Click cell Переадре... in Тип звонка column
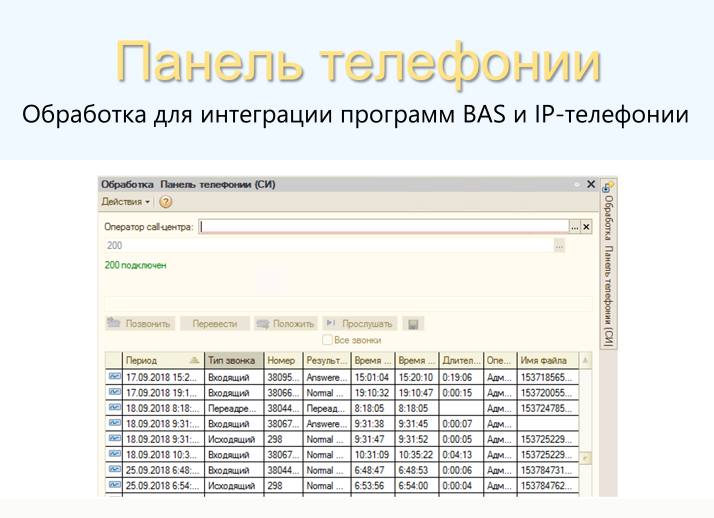Image resolution: width=714 pixels, height=518 pixels. point(234,408)
